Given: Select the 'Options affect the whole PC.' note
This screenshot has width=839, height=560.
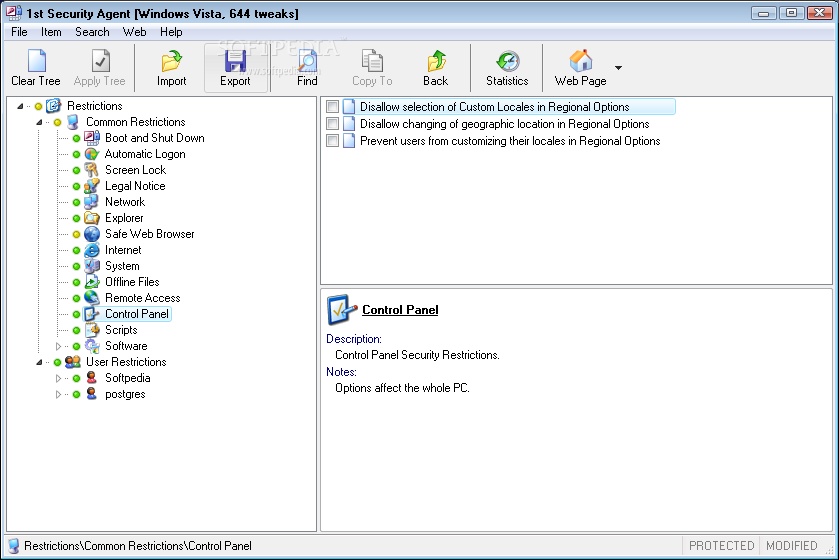Looking at the screenshot, I should pyautogui.click(x=402, y=388).
